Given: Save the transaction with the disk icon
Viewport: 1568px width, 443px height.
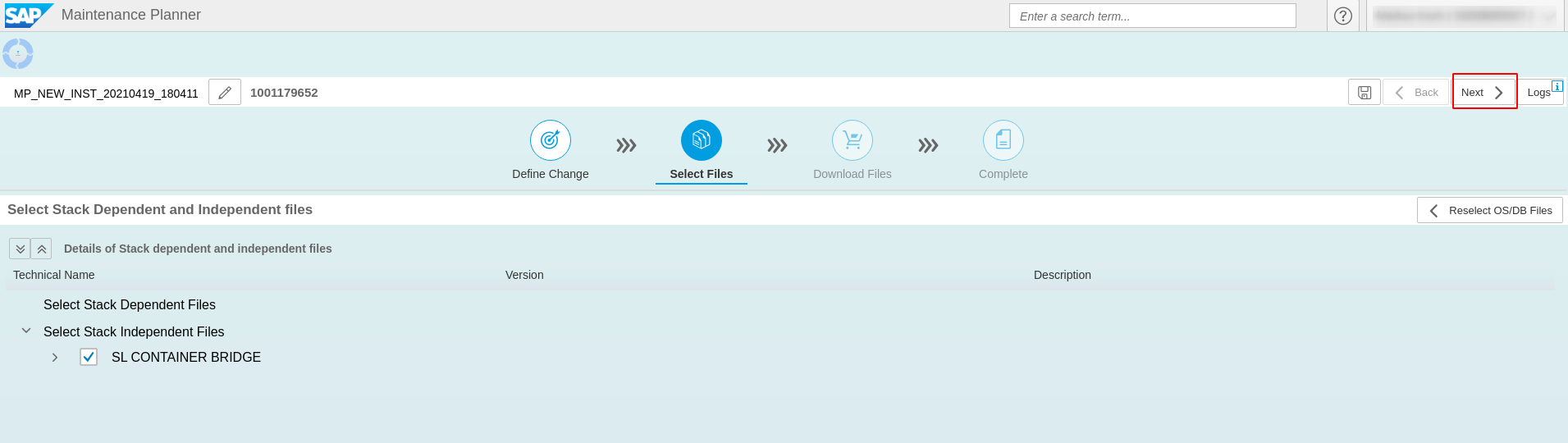Looking at the screenshot, I should (1365, 93).
